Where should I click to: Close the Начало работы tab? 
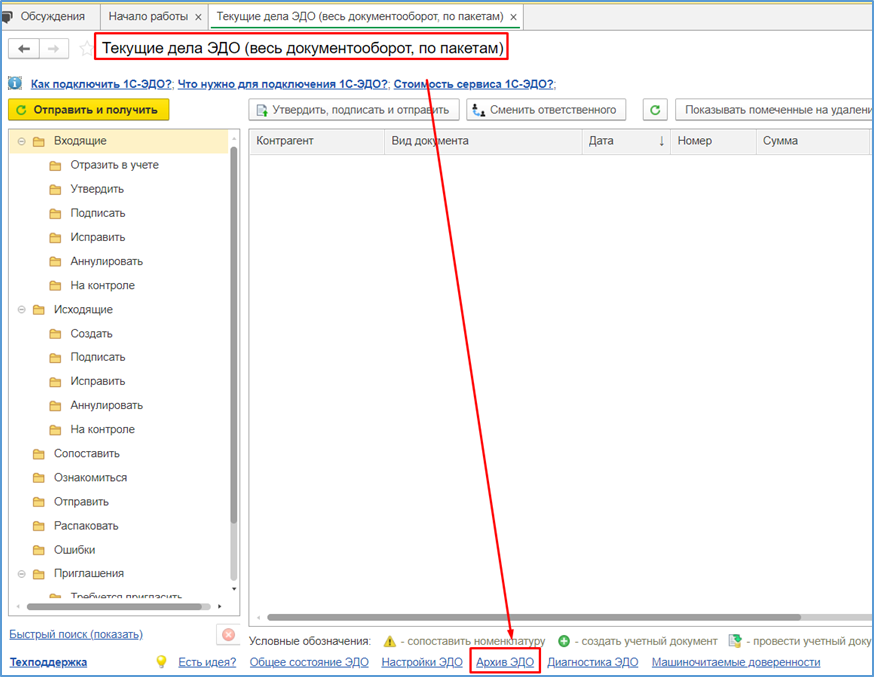click(198, 17)
